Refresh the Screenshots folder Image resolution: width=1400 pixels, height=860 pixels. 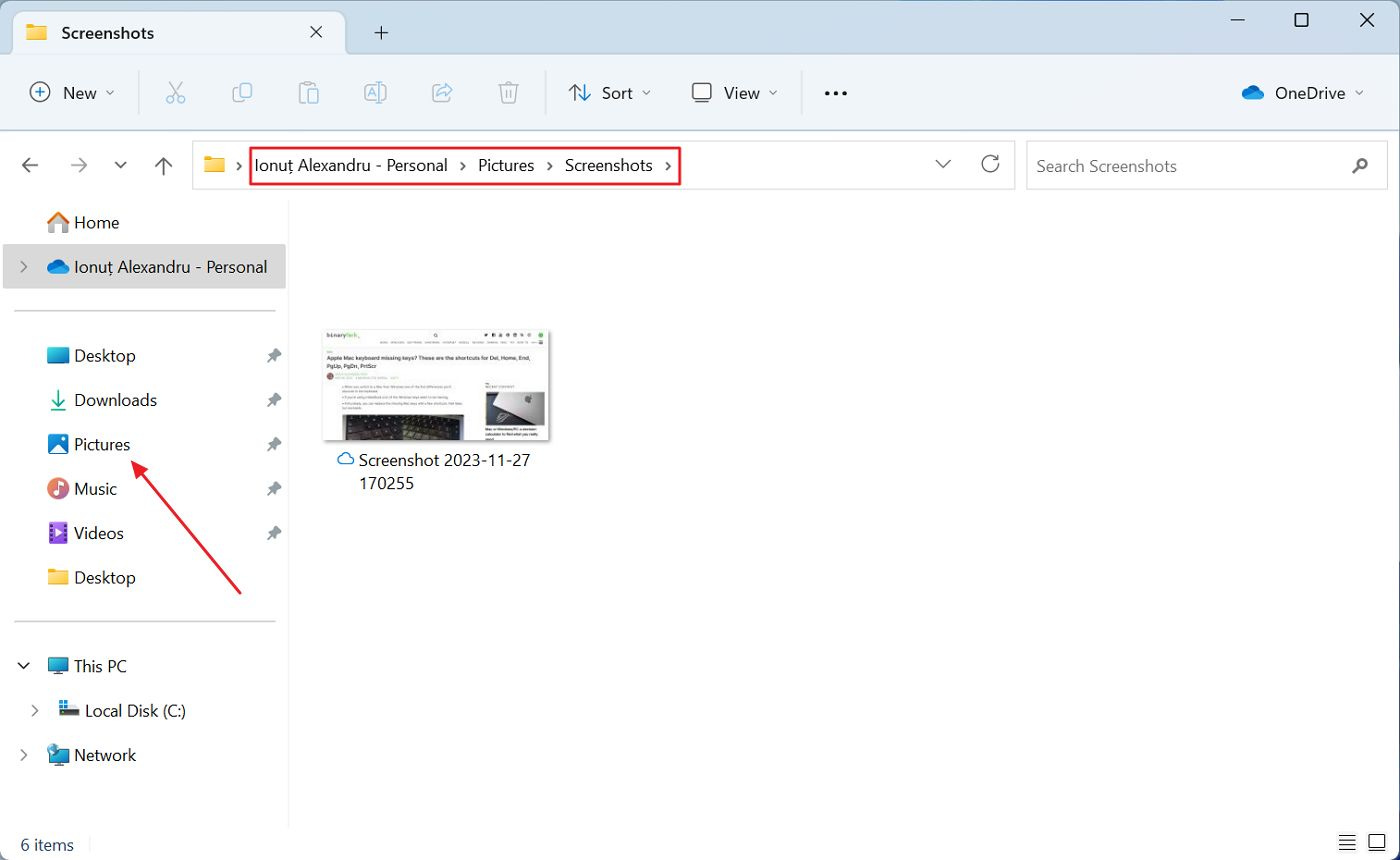pos(990,165)
